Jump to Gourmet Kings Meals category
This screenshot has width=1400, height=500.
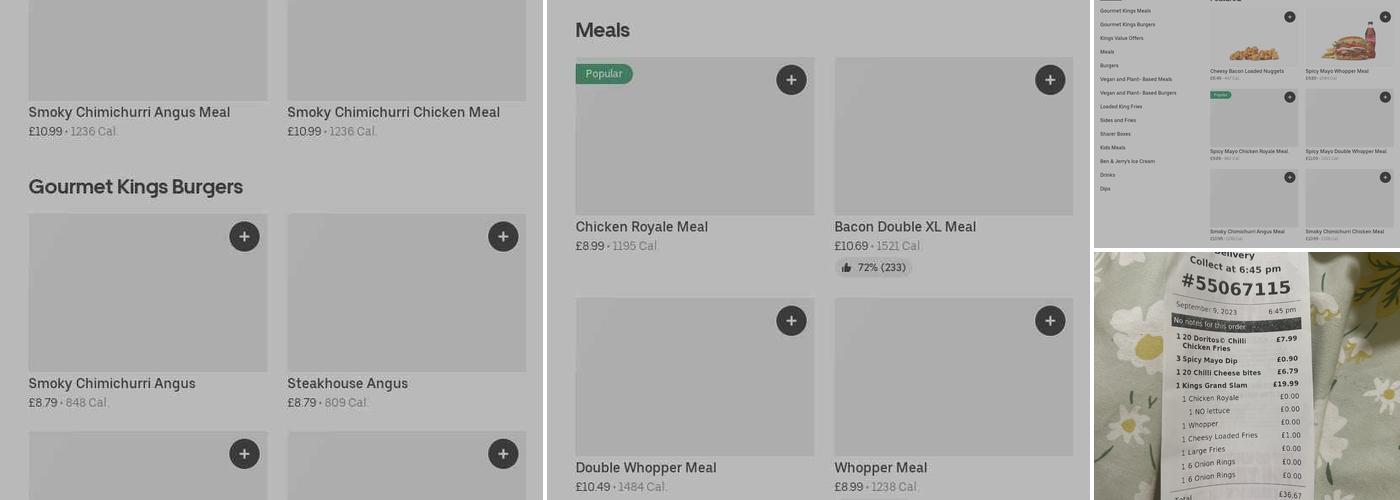coord(1125,11)
